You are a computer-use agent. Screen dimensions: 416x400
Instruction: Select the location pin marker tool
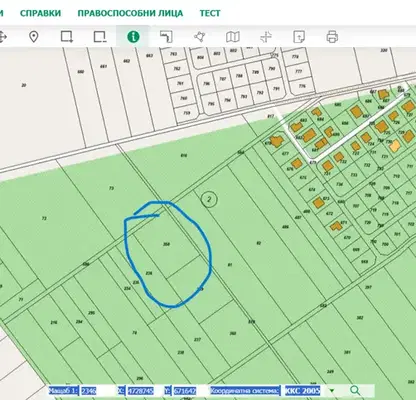coord(33,37)
